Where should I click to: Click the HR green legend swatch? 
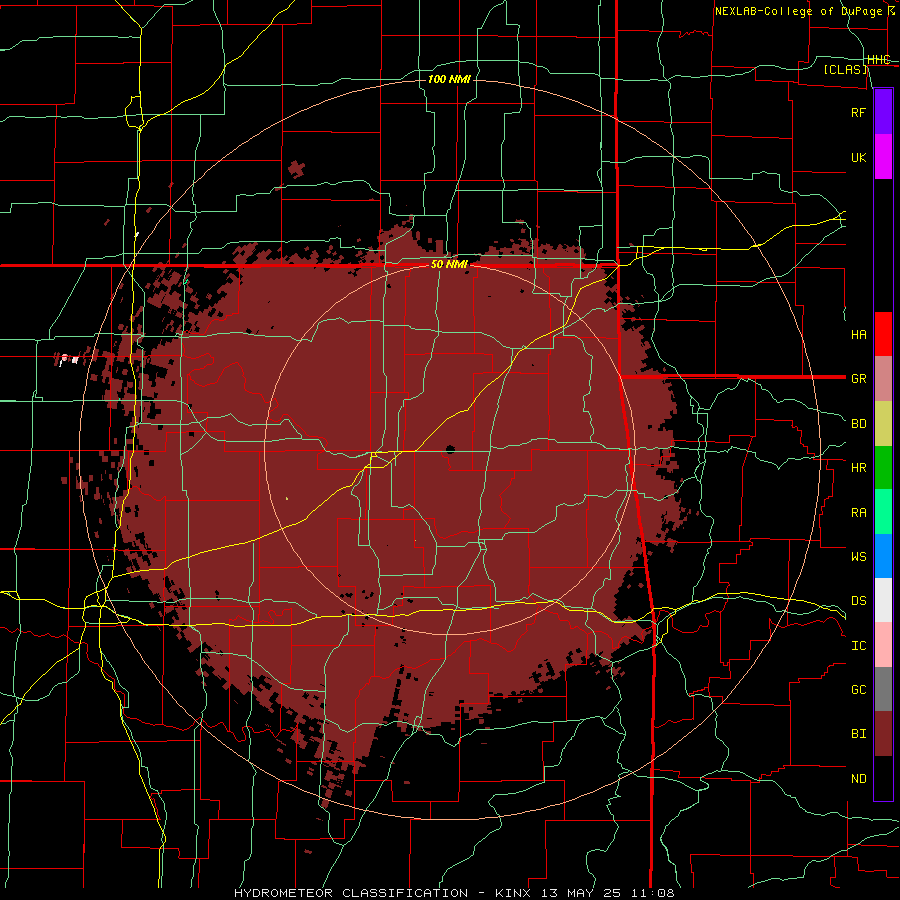[883, 468]
